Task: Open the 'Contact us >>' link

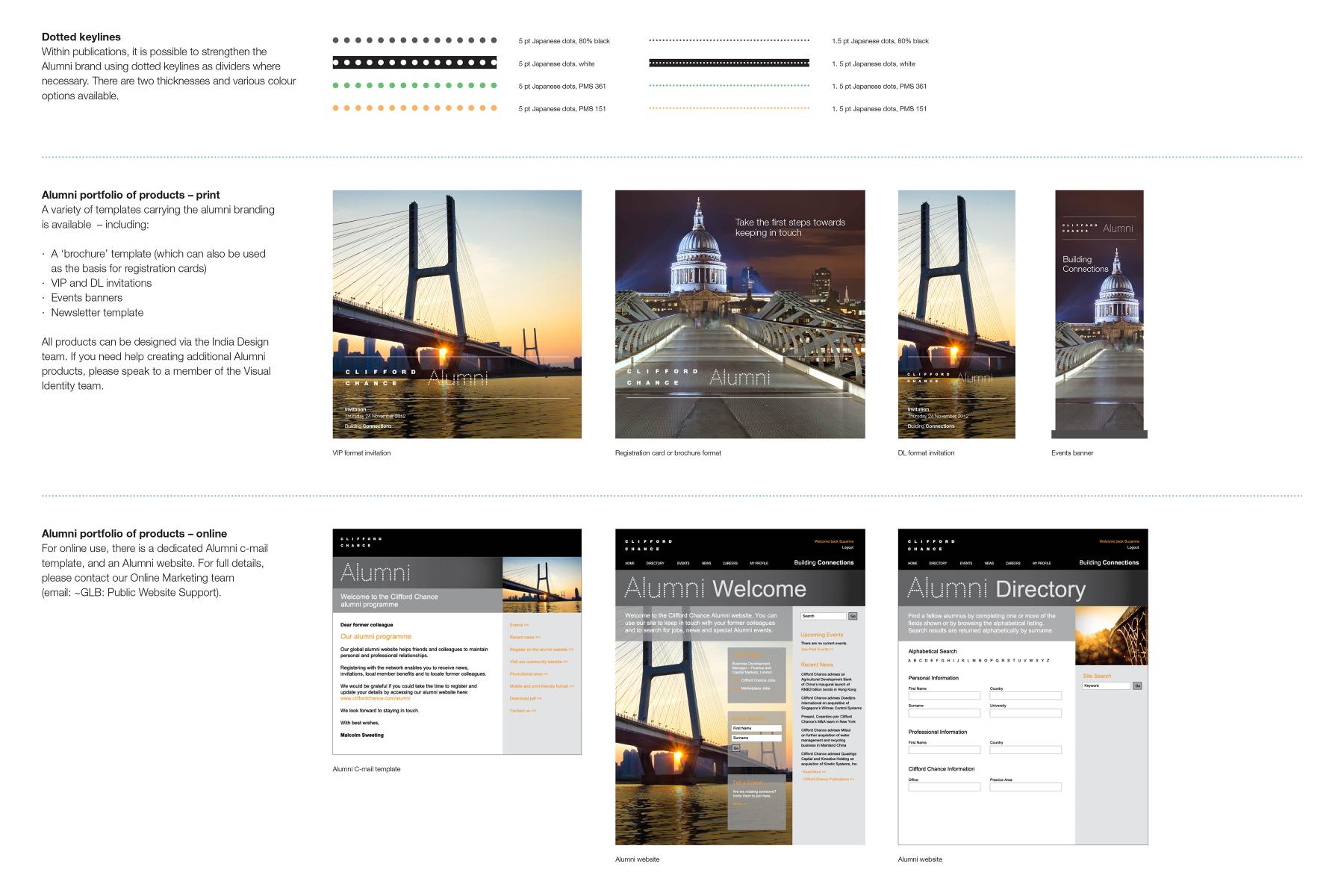Action: pos(523,711)
